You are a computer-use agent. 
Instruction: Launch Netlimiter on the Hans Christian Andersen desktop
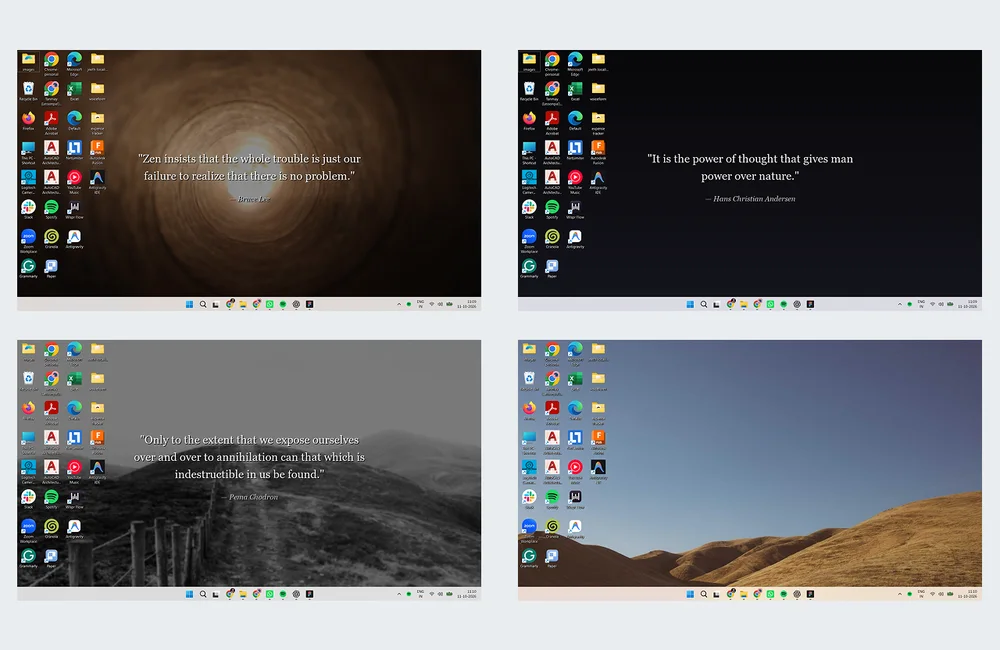point(575,148)
